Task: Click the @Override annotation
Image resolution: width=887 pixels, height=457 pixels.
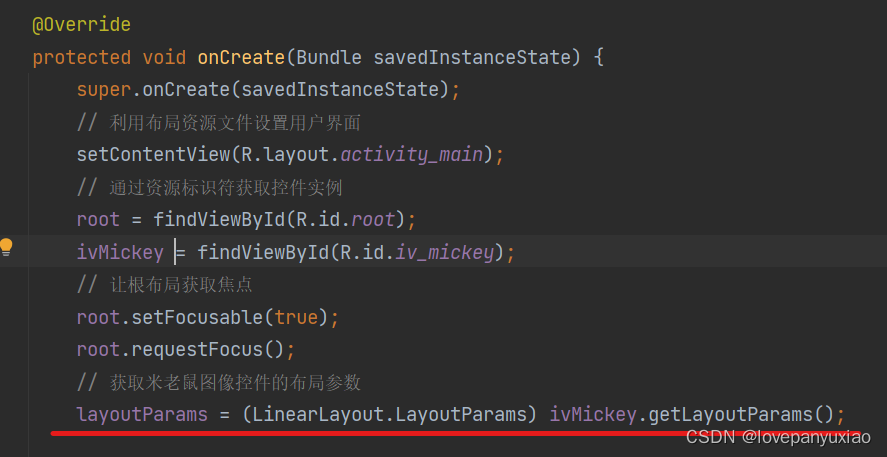Action: tap(81, 25)
